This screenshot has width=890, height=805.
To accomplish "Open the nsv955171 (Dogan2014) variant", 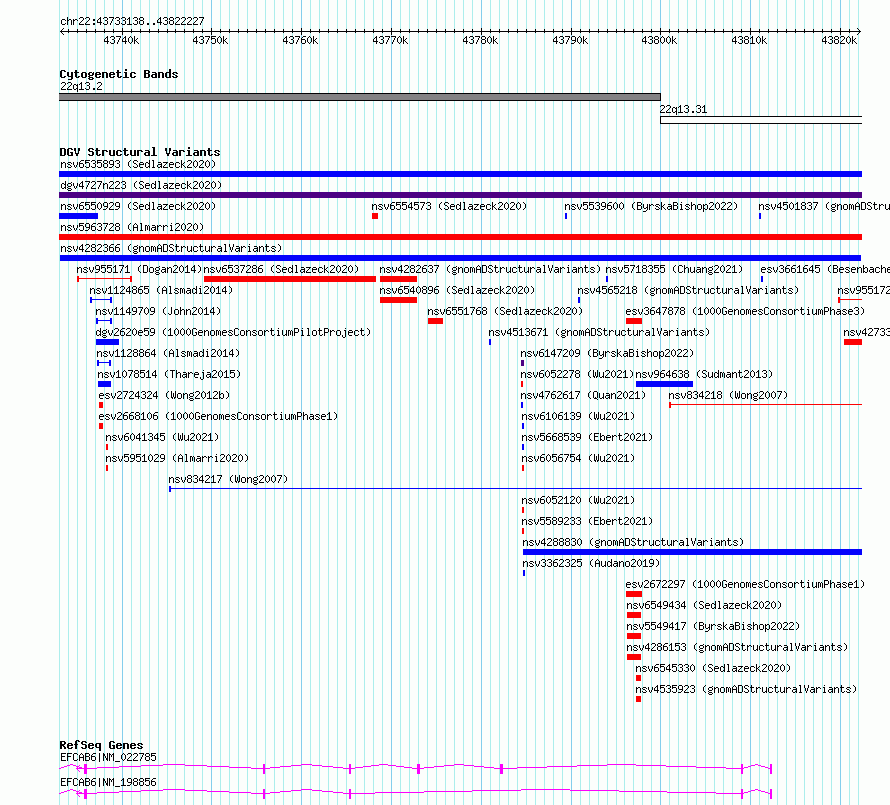I will [139, 270].
